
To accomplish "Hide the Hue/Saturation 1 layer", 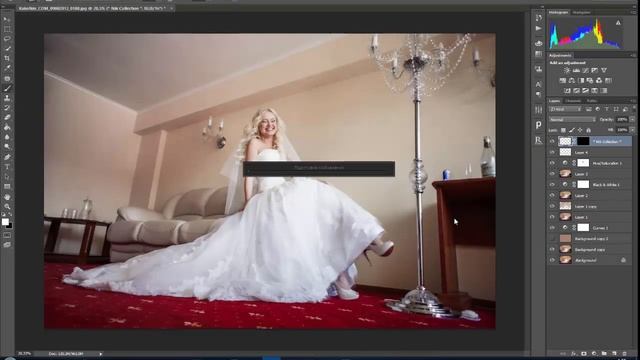I will click(x=552, y=163).
